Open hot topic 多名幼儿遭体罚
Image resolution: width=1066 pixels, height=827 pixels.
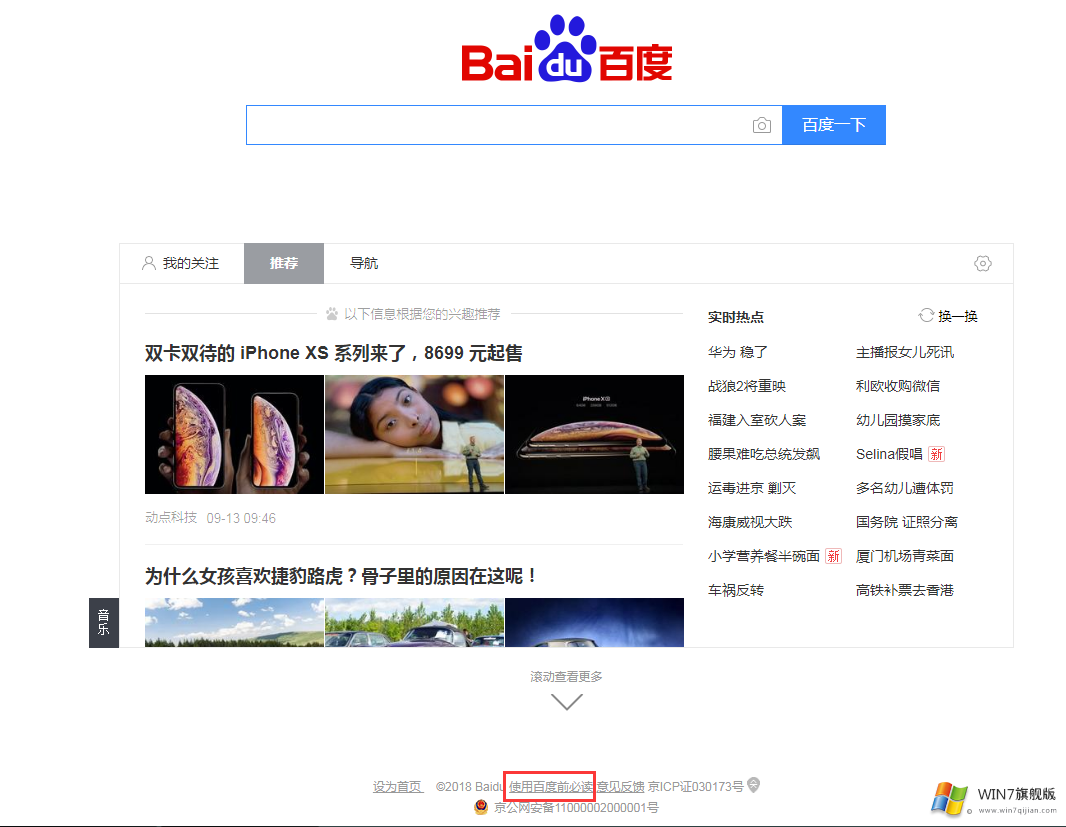pyautogui.click(x=905, y=488)
